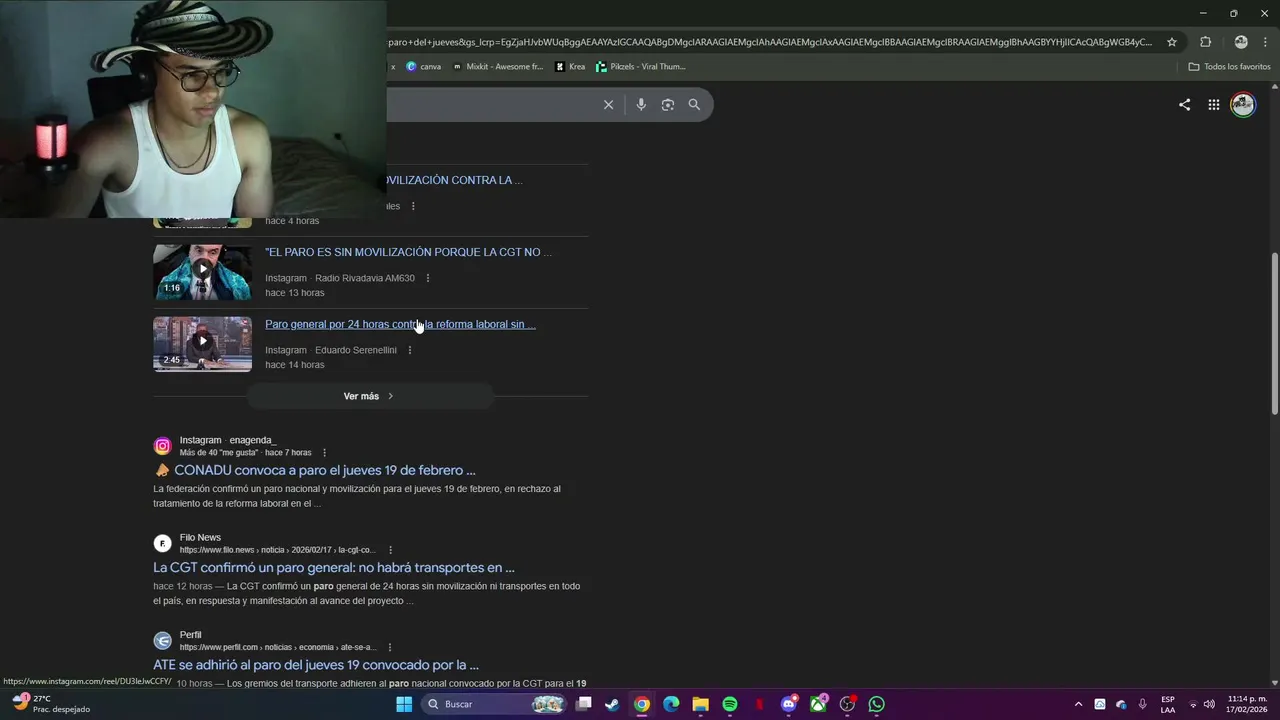The image size is (1280, 720).
Task: Open OBS Studio from the taskbar
Action: click(x=847, y=704)
